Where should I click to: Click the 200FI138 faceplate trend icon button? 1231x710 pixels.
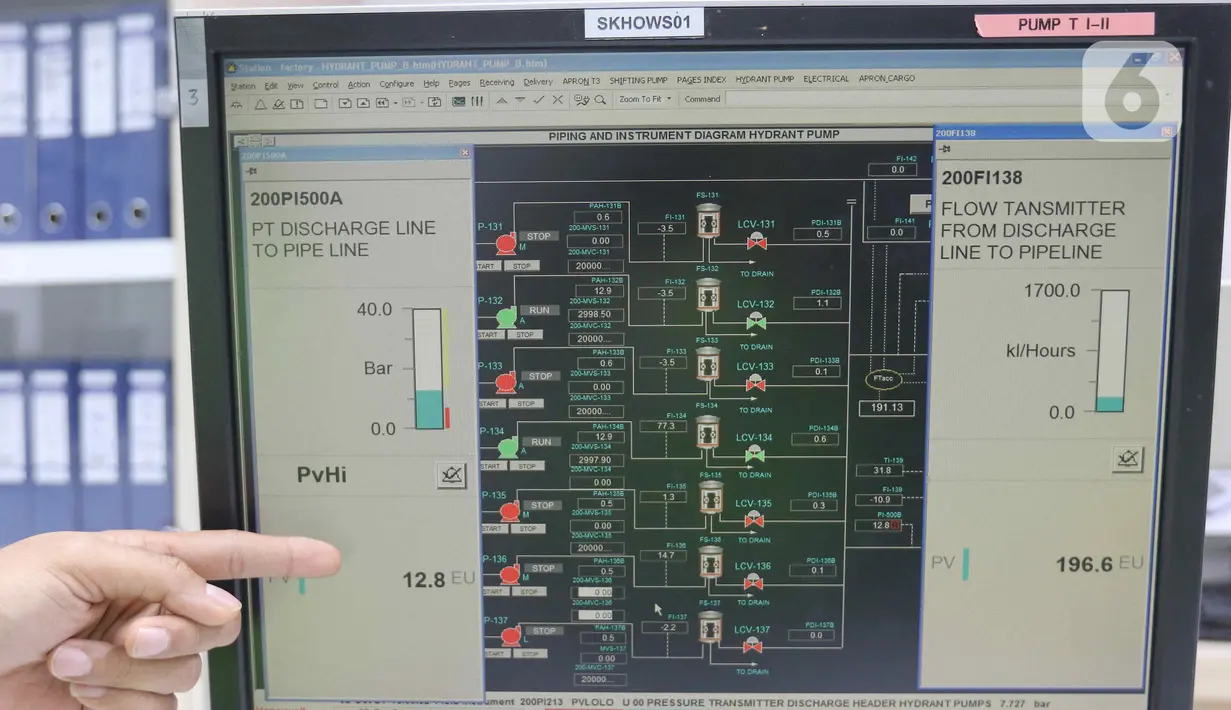pyautogui.click(x=1127, y=459)
